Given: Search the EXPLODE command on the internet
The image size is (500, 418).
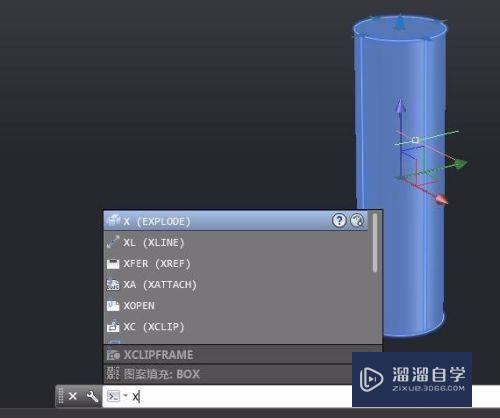Looking at the screenshot, I should point(357,221).
